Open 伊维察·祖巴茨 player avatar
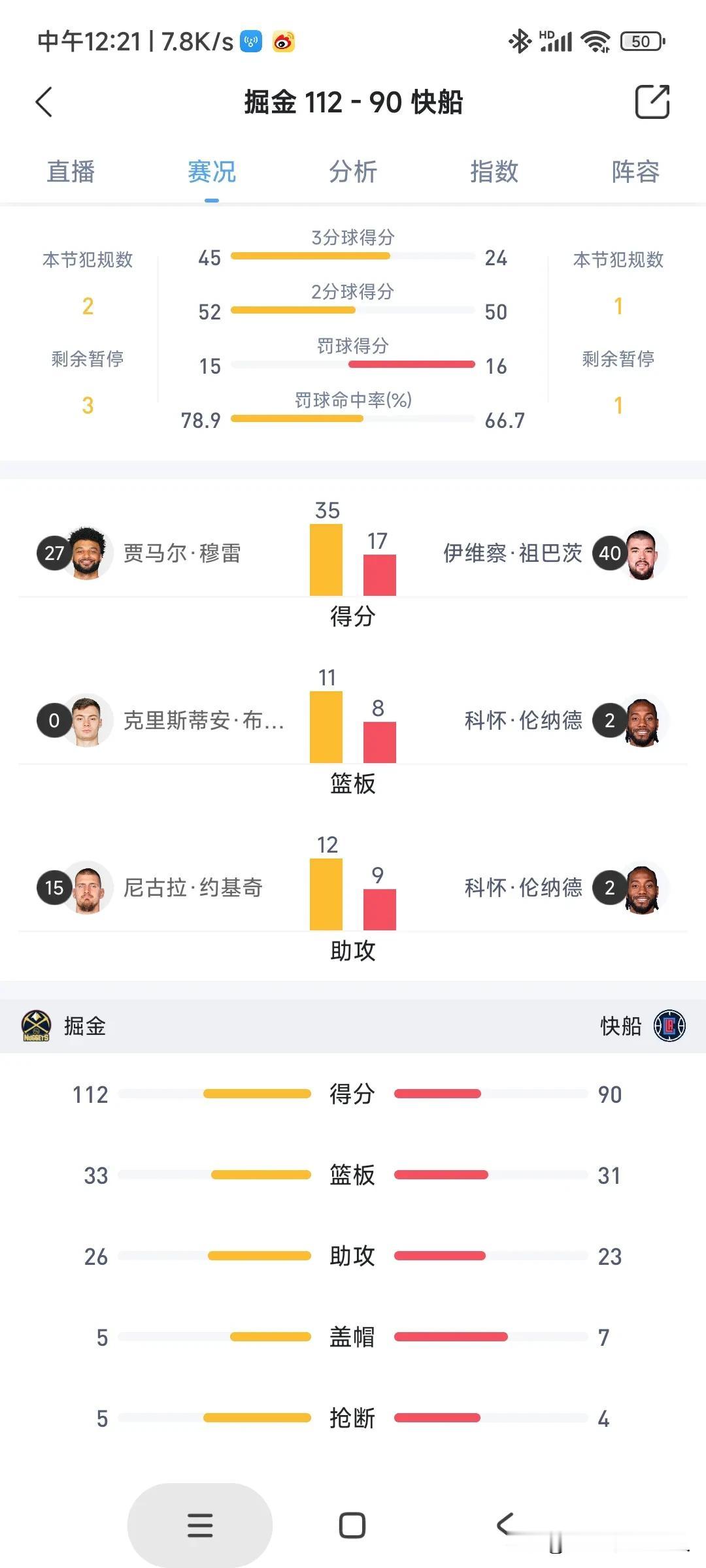Image resolution: width=706 pixels, height=1568 pixels. coord(641,553)
